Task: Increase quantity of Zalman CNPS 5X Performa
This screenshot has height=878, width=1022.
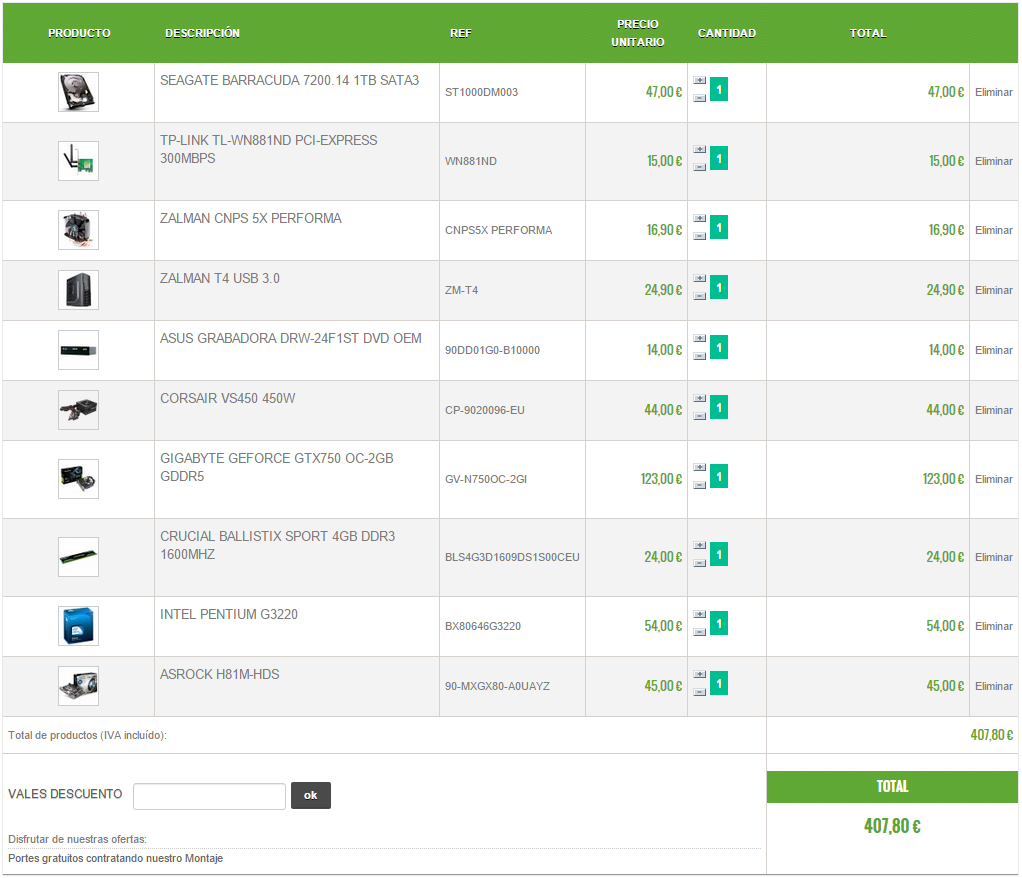Action: point(699,218)
